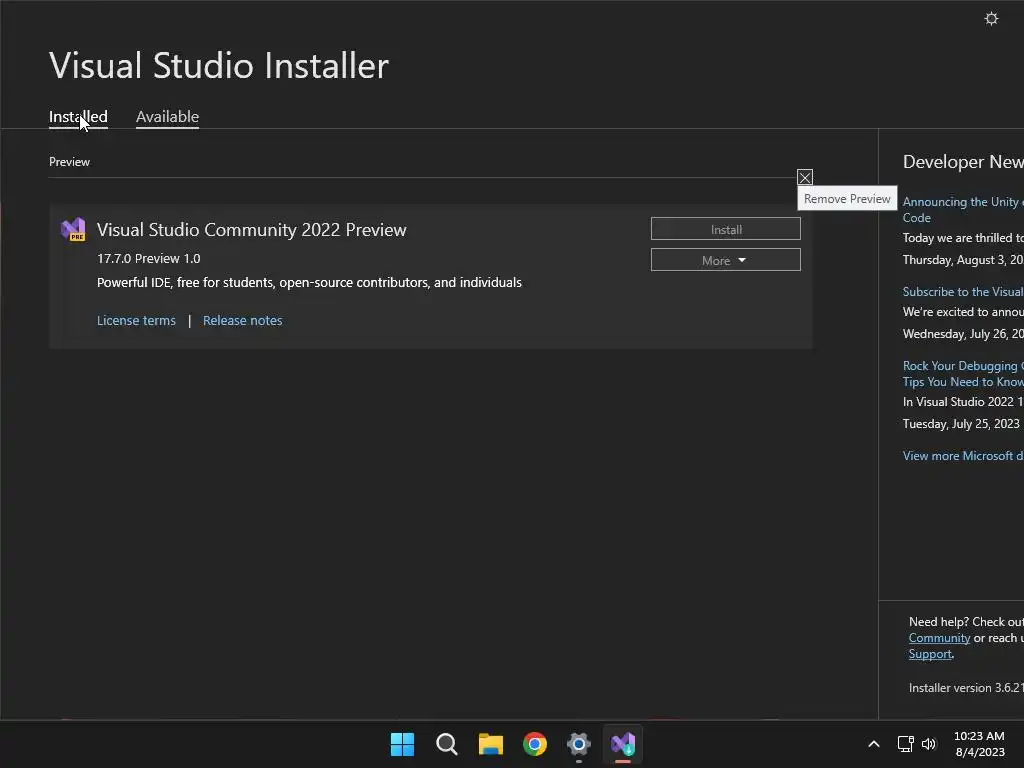Screen dimensions: 1024x768
Task: Open the theme settings sun icon
Action: tap(991, 18)
